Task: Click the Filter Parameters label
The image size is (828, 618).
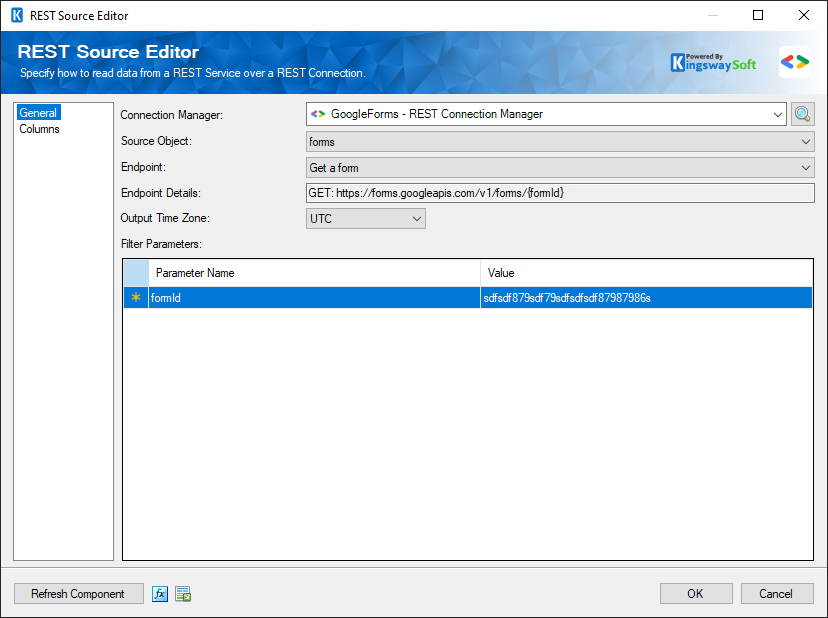Action: [x=161, y=244]
